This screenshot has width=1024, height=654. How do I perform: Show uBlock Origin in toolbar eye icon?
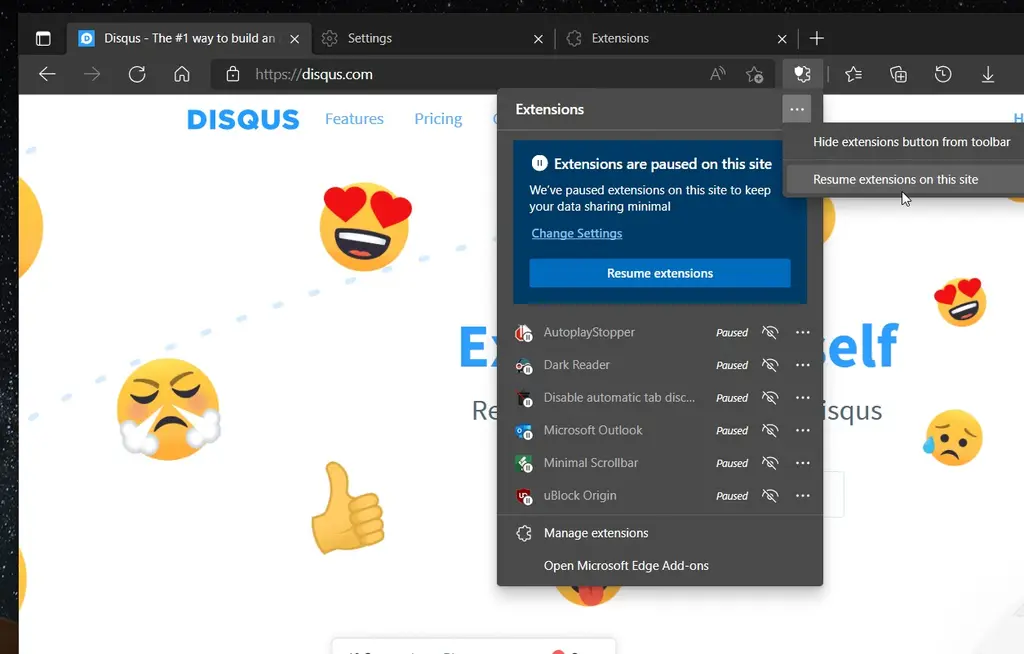pos(770,496)
